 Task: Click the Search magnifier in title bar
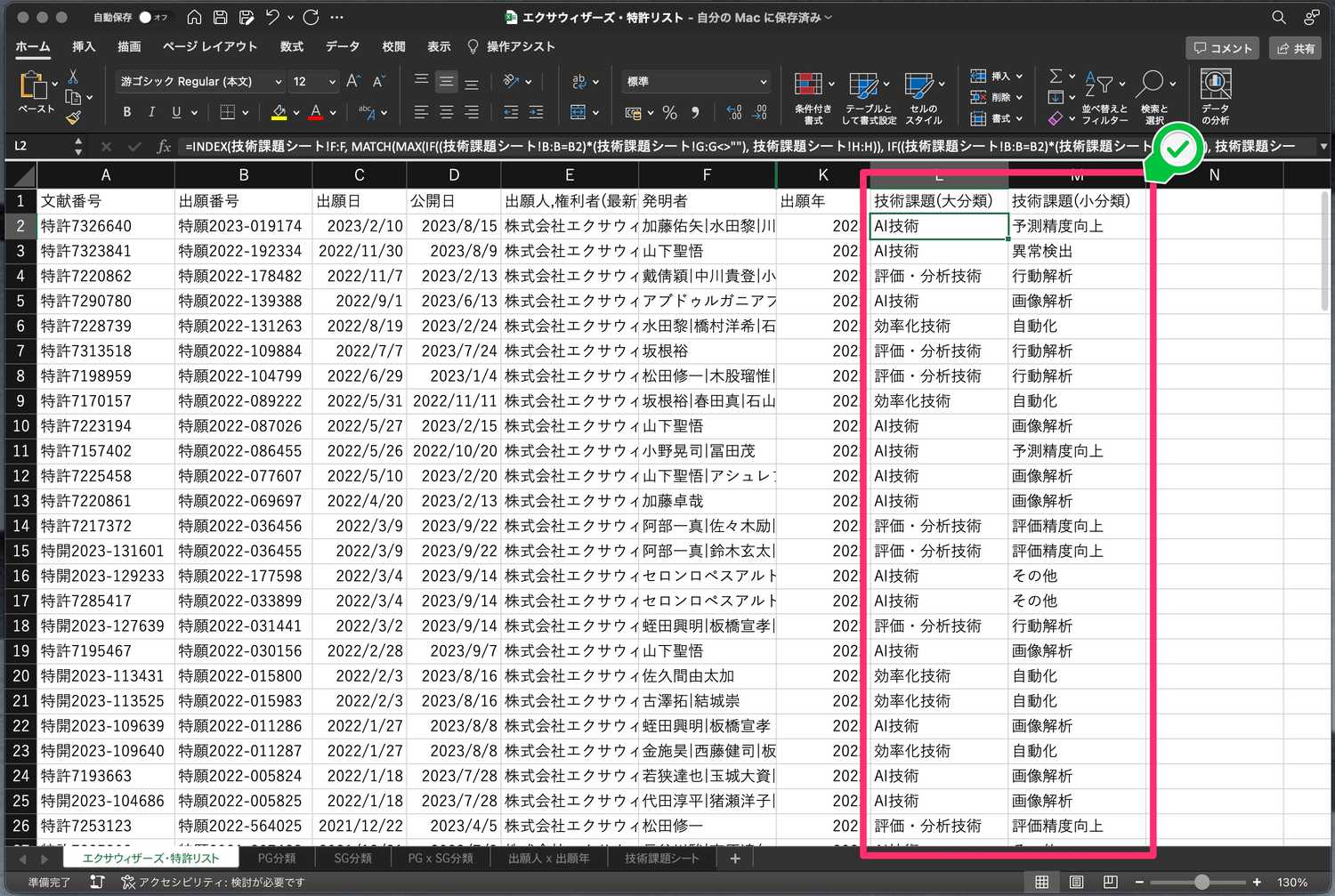(x=1279, y=18)
